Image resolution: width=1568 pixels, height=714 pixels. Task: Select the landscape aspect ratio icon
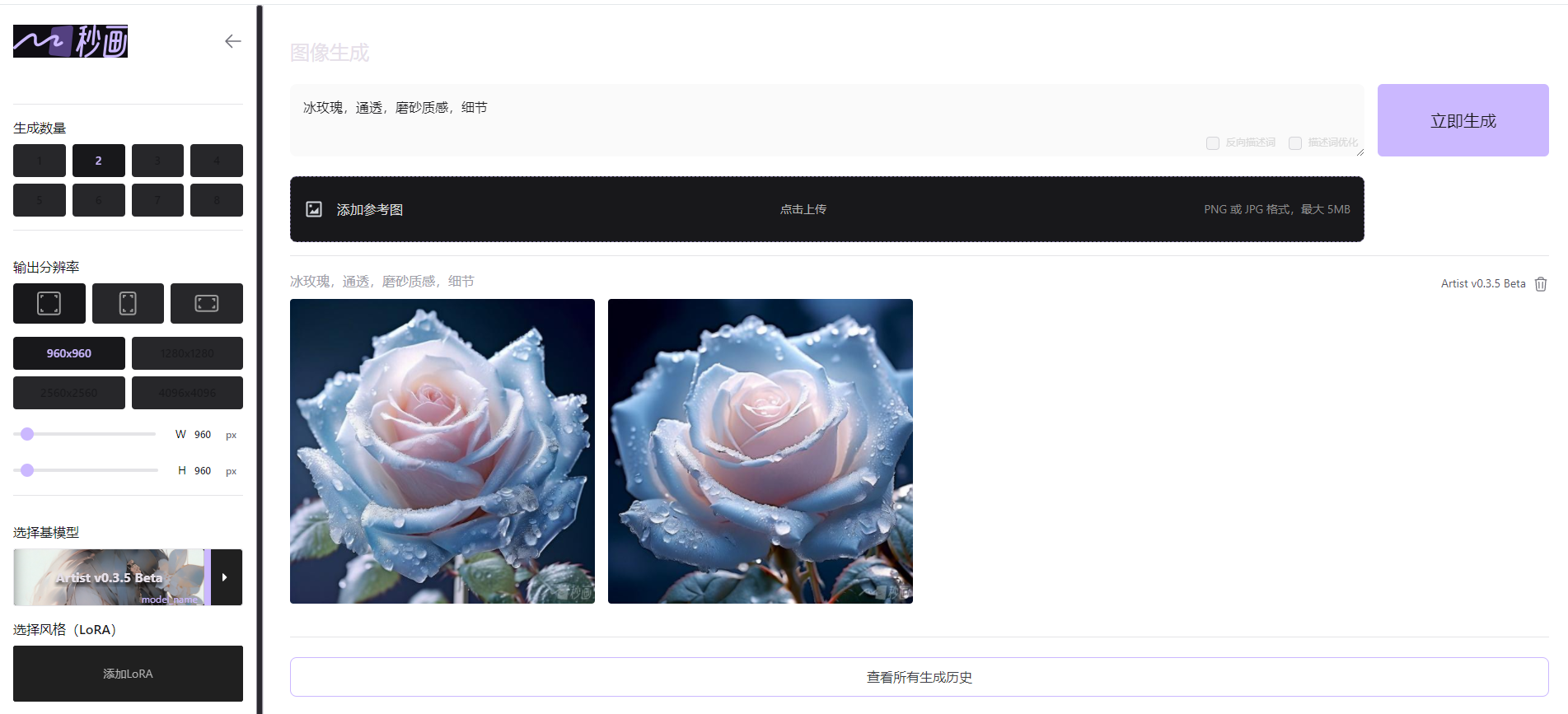click(206, 303)
